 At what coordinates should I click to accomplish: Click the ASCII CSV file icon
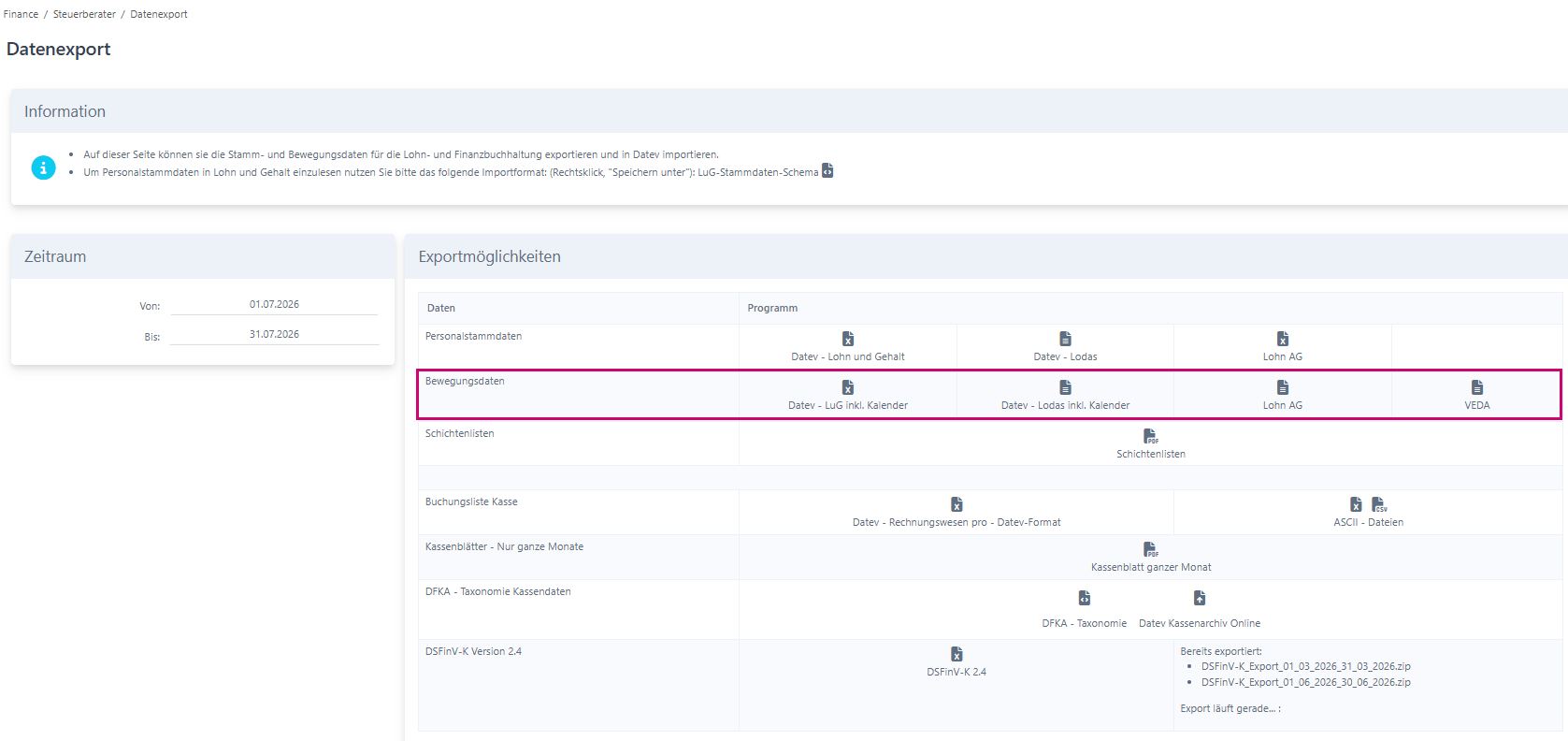pos(1379,504)
